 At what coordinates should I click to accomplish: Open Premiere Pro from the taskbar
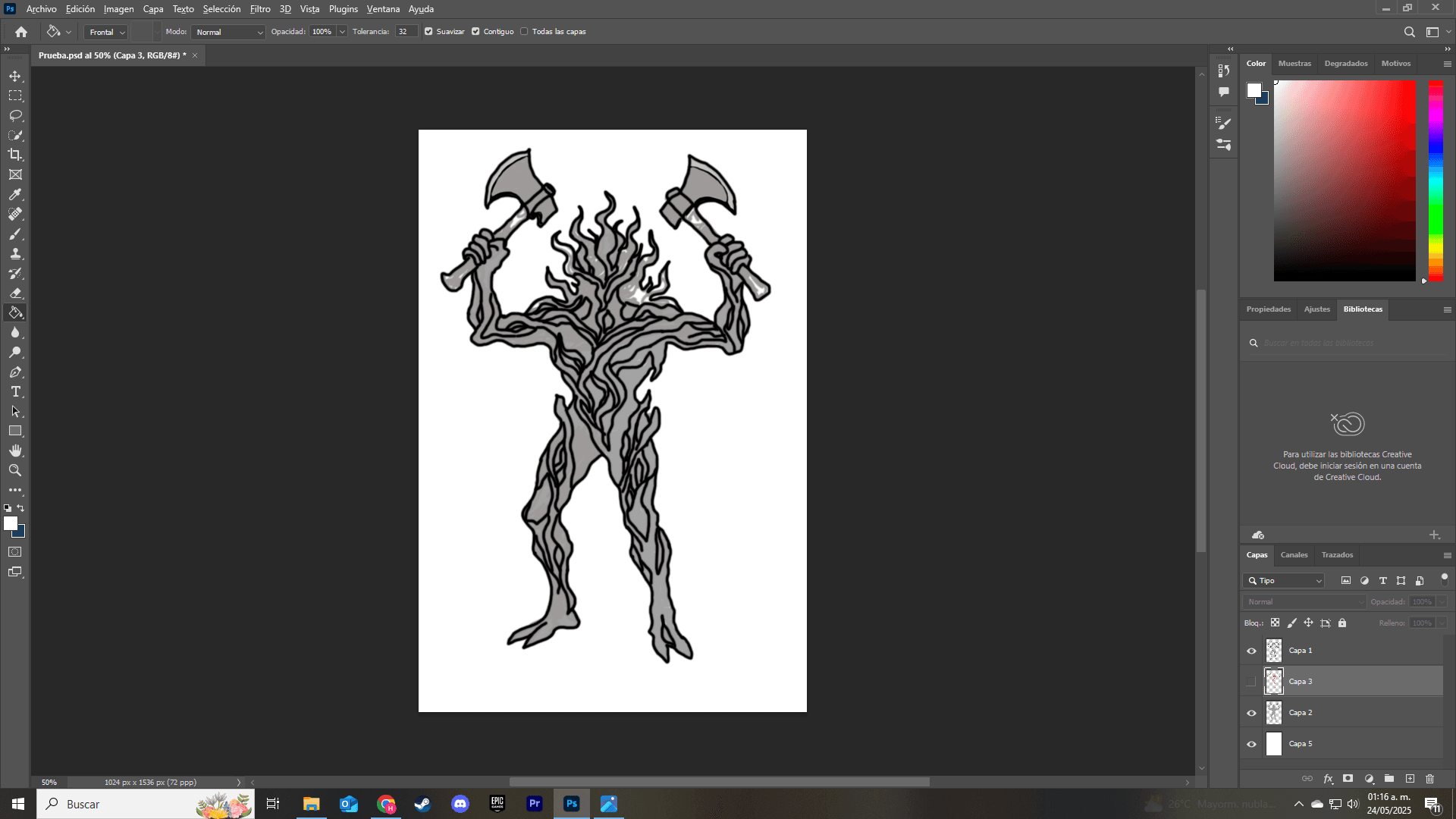click(535, 804)
